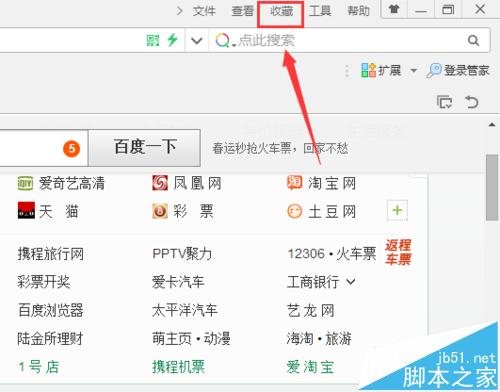Image resolution: width=500 pixels, height=392 pixels.
Task: Click the toolbar grip dots handle
Action: click(347, 71)
